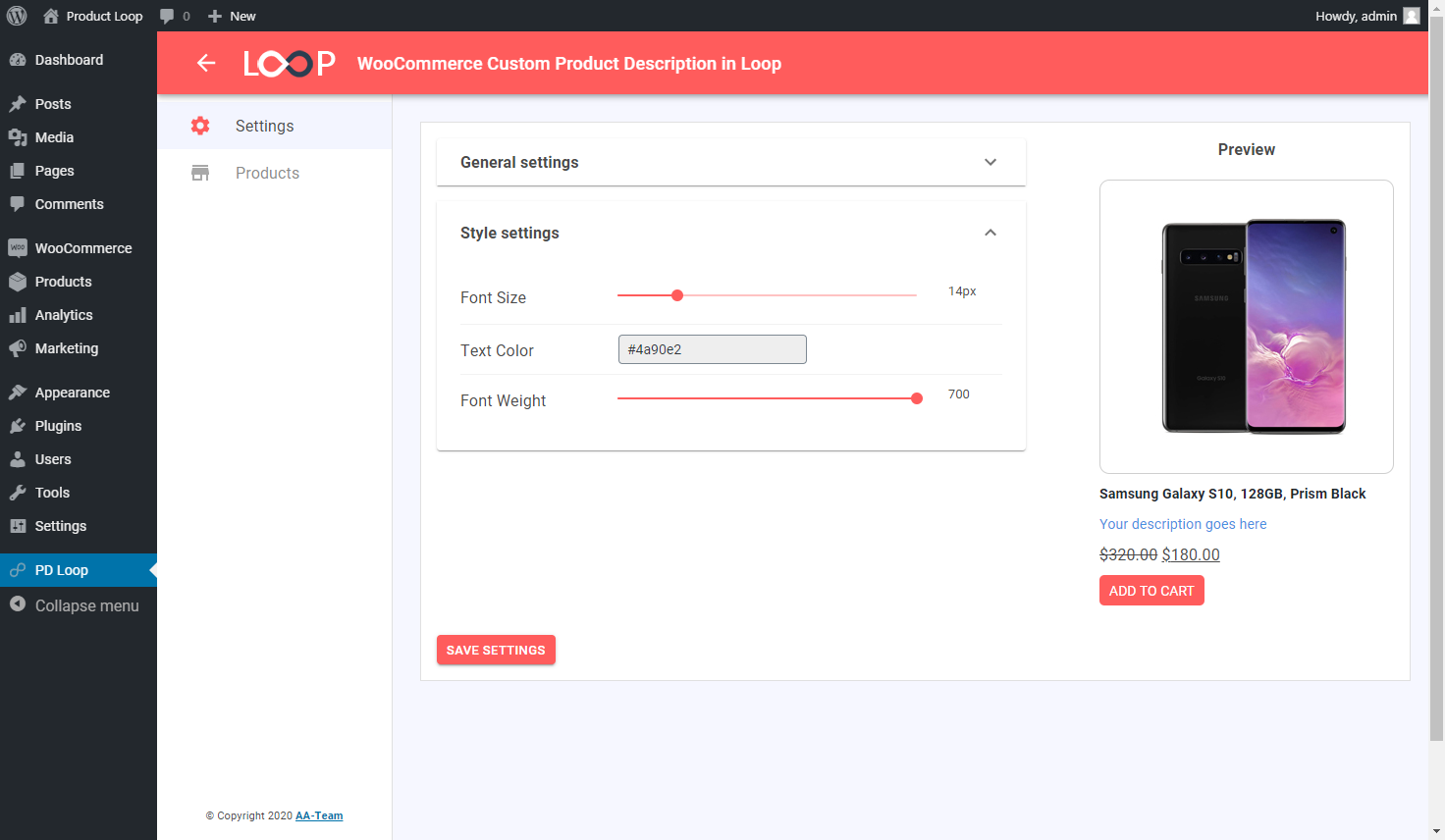Click the Style settings panel title
The height and width of the screenshot is (840, 1445).
pyautogui.click(x=509, y=233)
